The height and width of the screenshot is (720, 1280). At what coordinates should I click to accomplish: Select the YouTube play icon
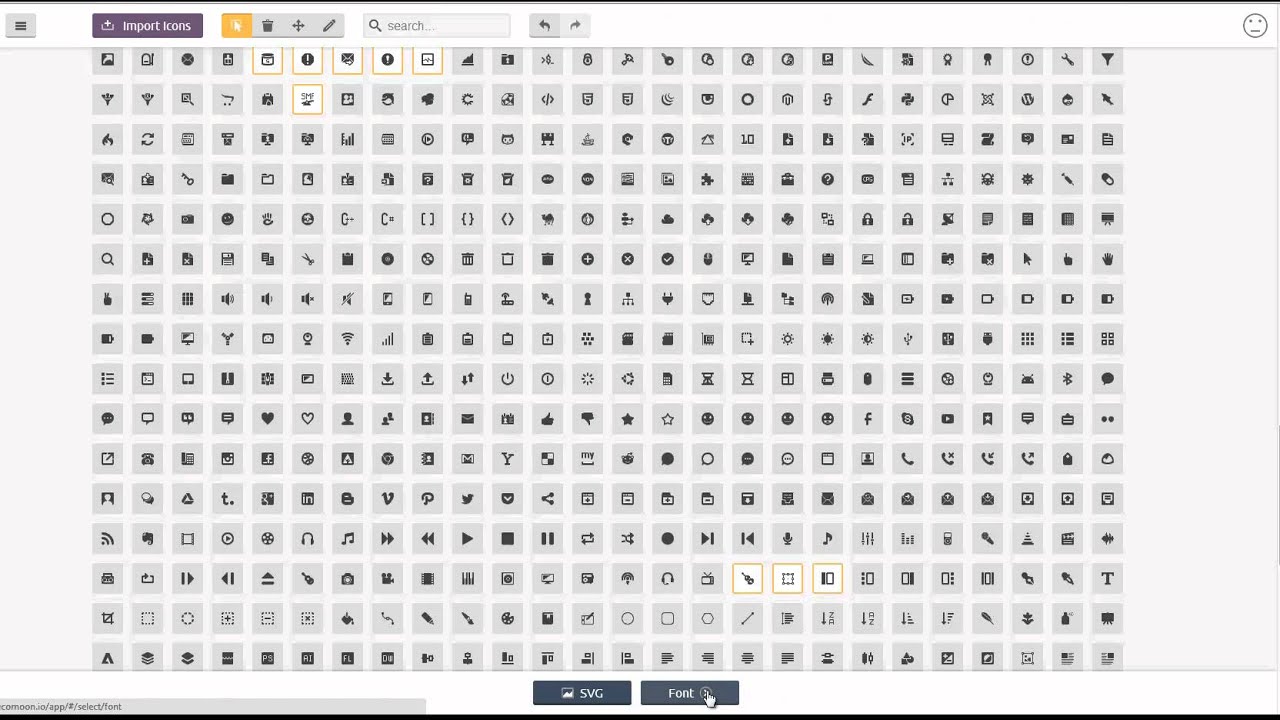[x=947, y=419]
